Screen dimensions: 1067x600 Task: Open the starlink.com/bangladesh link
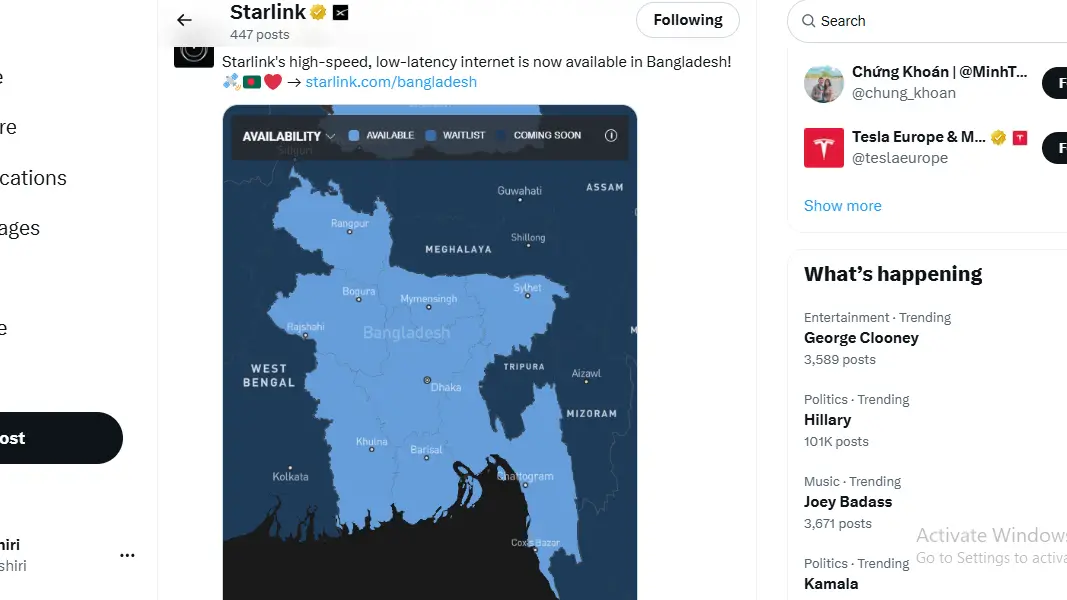point(391,82)
